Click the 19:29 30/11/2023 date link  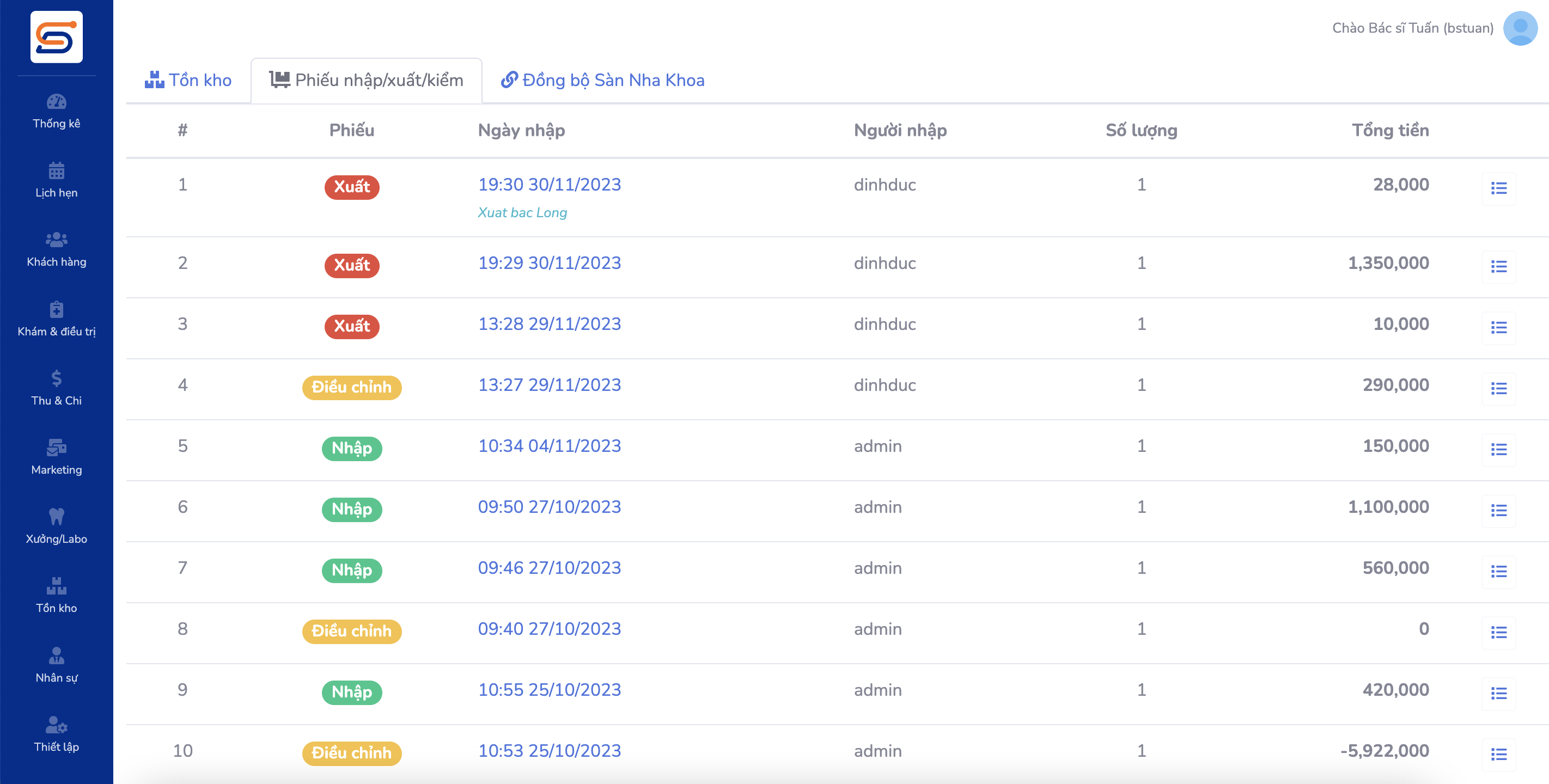coord(549,264)
